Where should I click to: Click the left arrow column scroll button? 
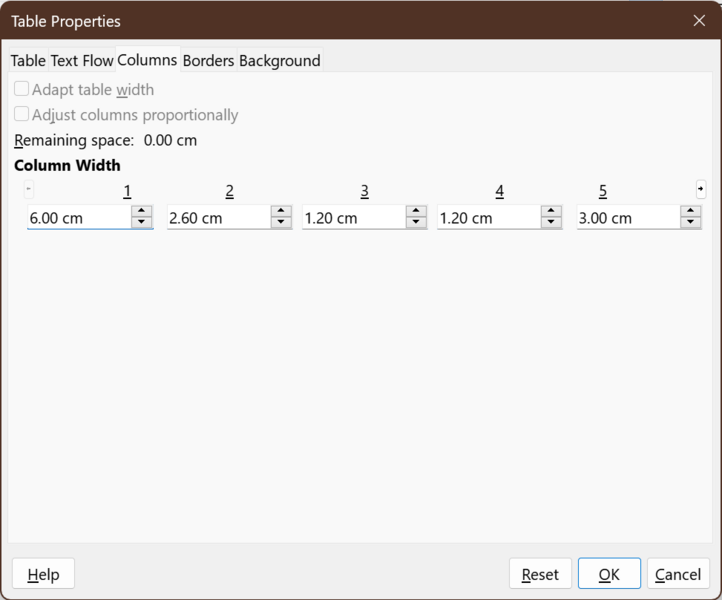(x=29, y=189)
